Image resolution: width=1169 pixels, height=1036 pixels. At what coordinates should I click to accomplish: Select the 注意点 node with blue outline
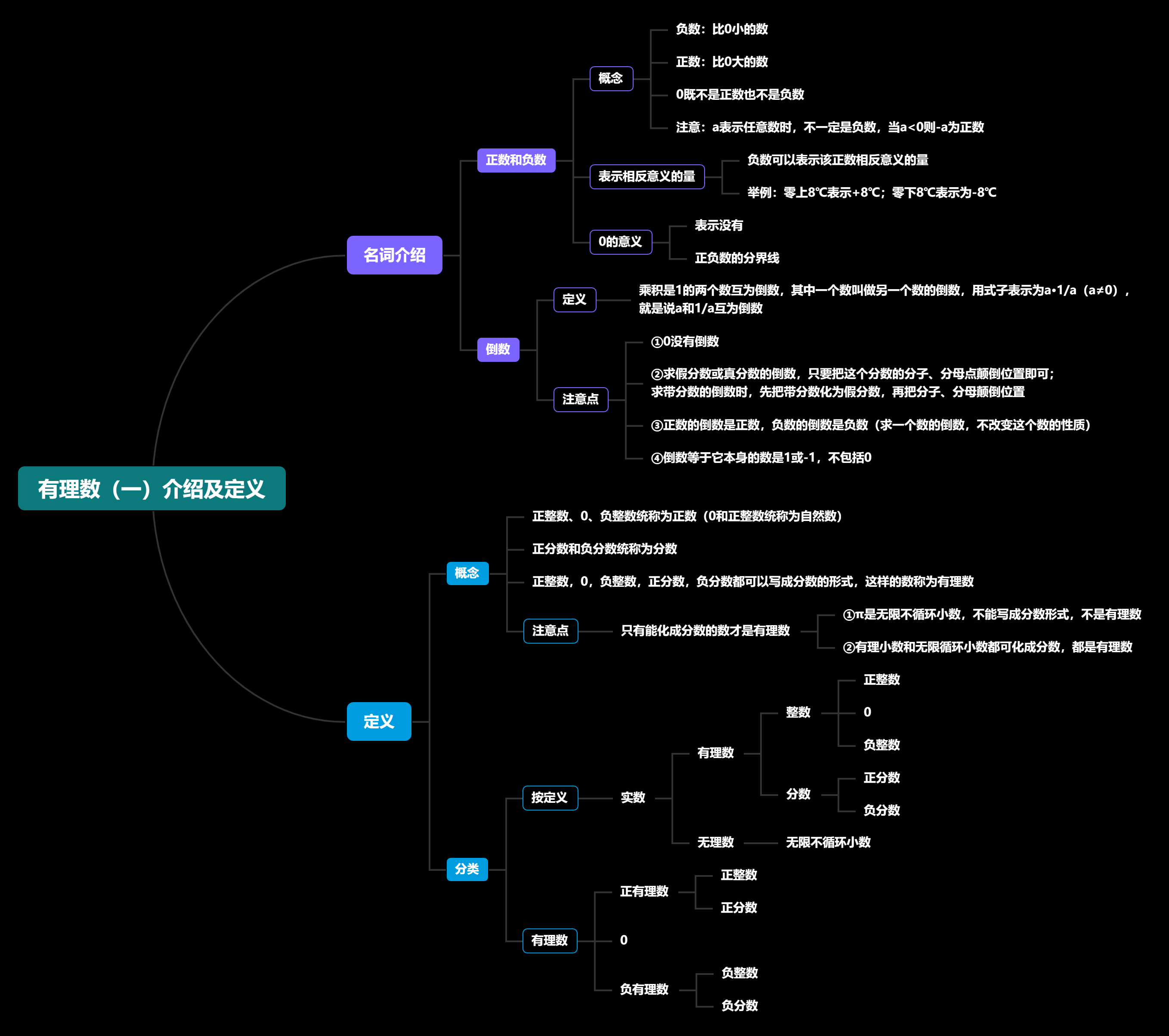550,631
